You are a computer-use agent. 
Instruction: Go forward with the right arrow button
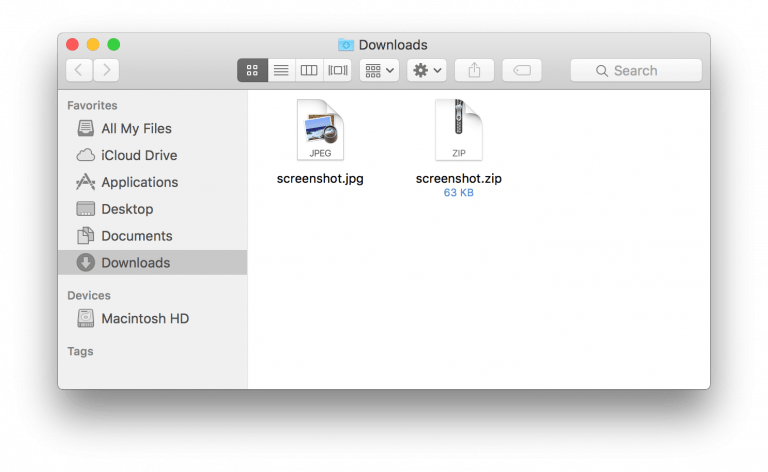pyautogui.click(x=106, y=71)
